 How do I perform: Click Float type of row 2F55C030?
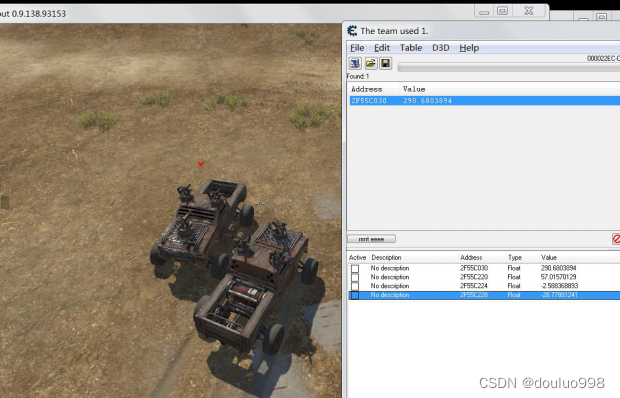[514, 268]
